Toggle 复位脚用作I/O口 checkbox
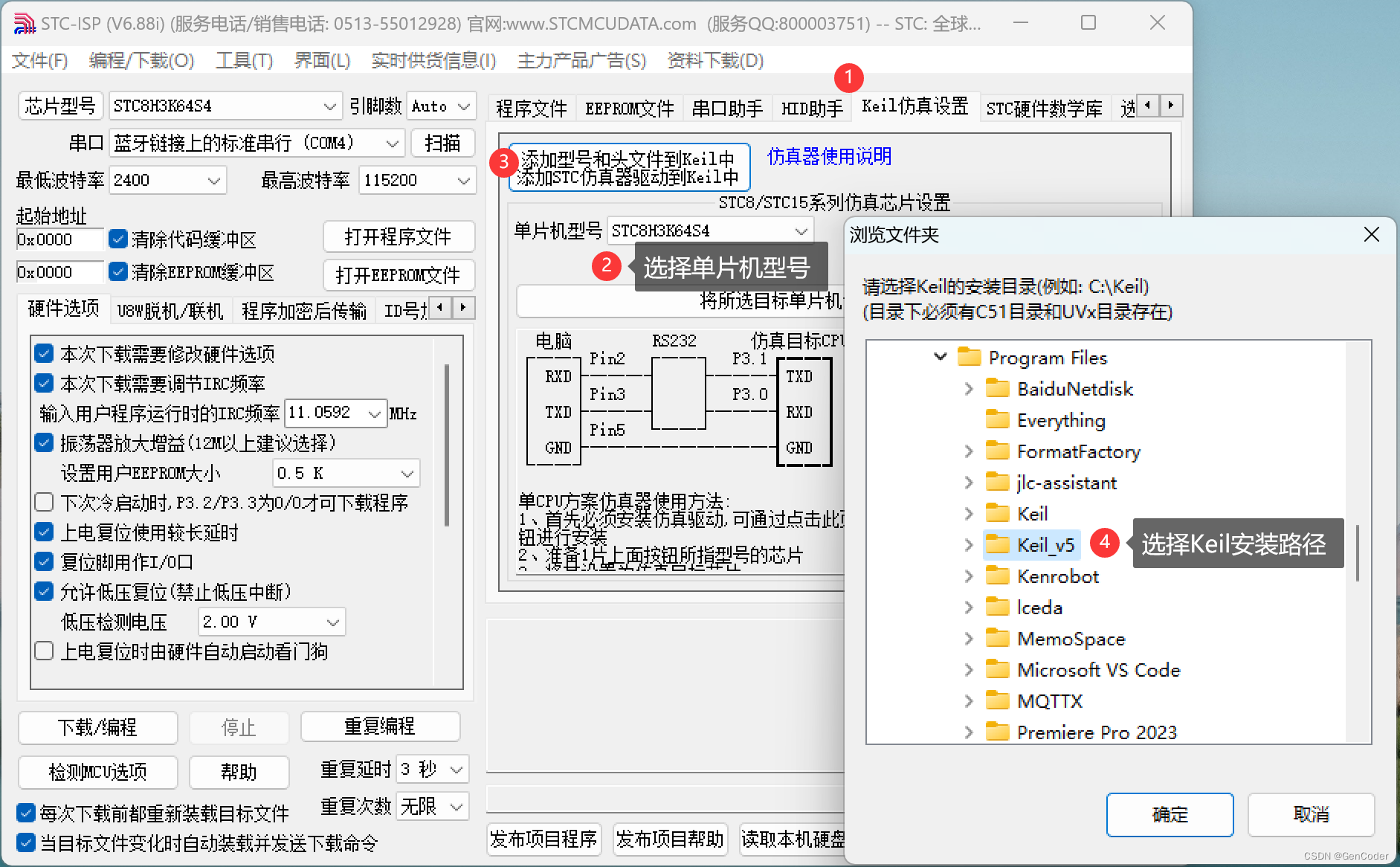The image size is (1400, 867). 44,561
